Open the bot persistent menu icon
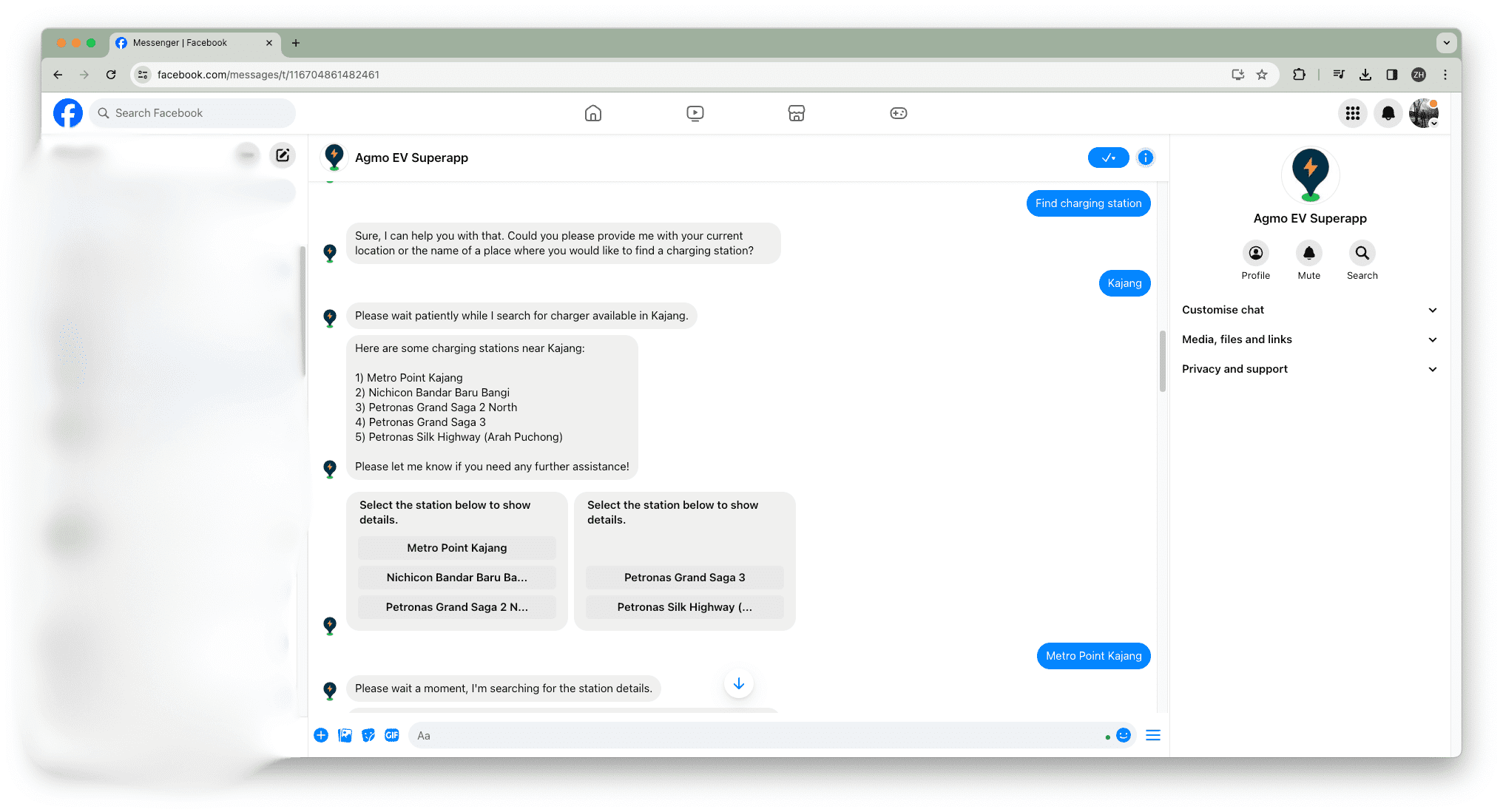This screenshot has height=812, width=1503. click(1153, 735)
